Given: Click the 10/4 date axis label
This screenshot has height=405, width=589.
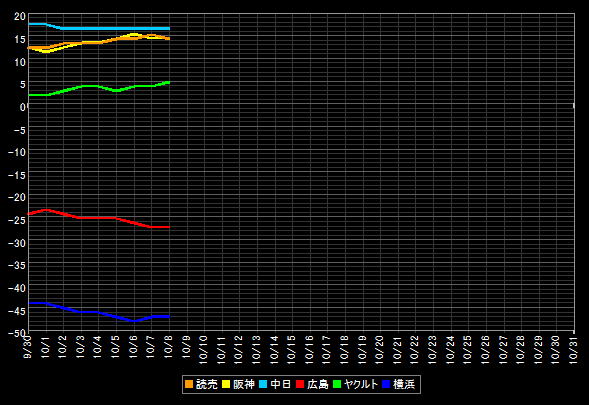Looking at the screenshot, I should [98, 346].
